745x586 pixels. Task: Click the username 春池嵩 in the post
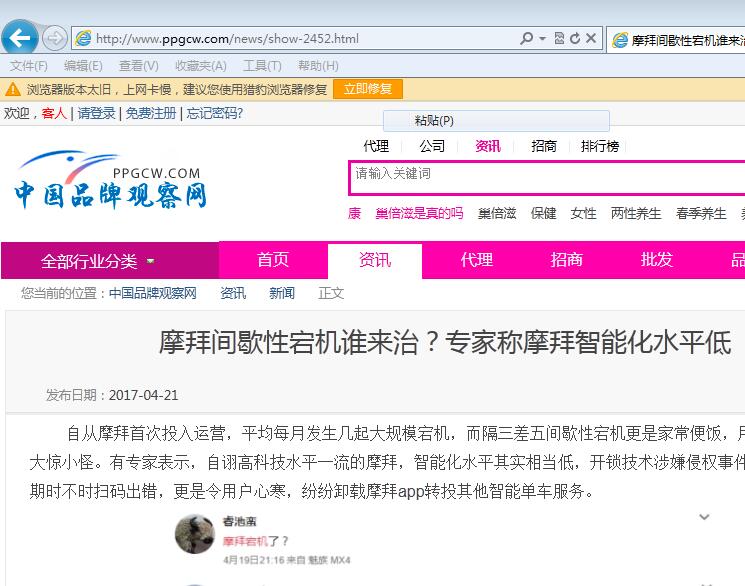pos(239,521)
